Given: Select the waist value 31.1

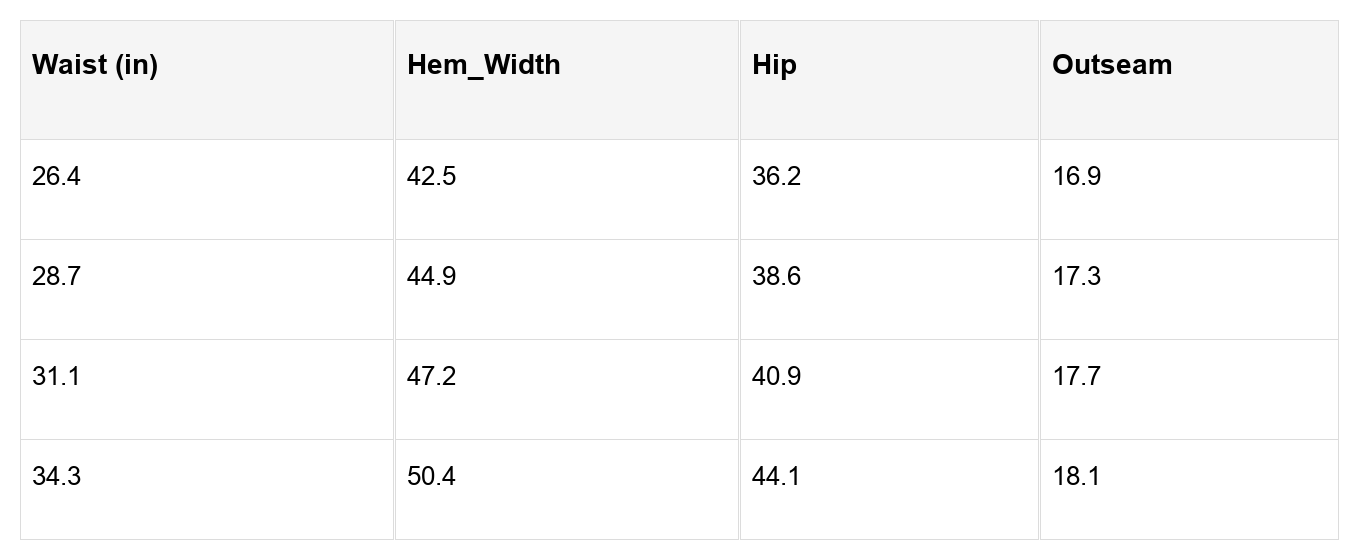Looking at the screenshot, I should point(56,377).
